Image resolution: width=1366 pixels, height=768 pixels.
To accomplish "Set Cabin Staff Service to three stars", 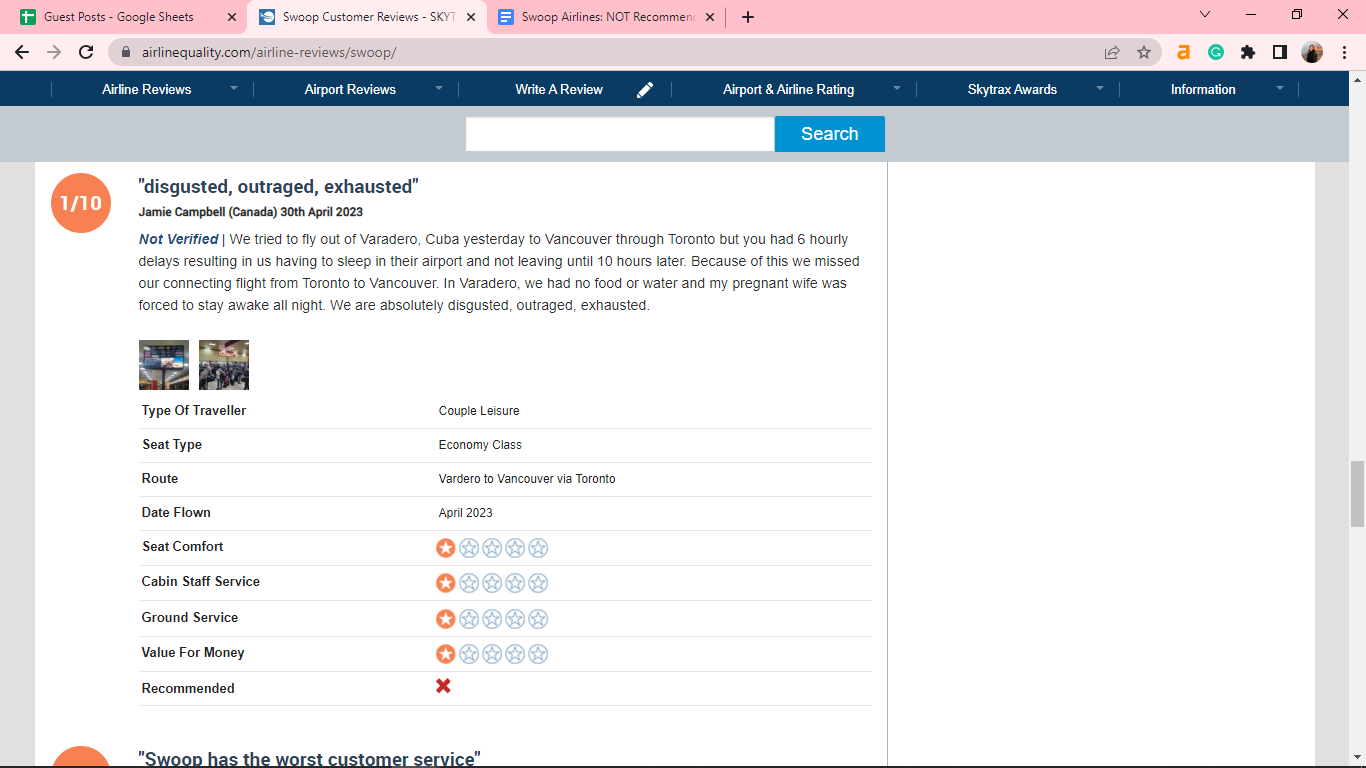I will pos(492,583).
